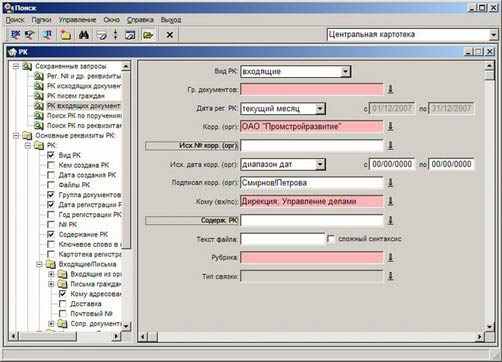
Task: Enable the Кем создана РК checkbox
Action: coord(51,165)
